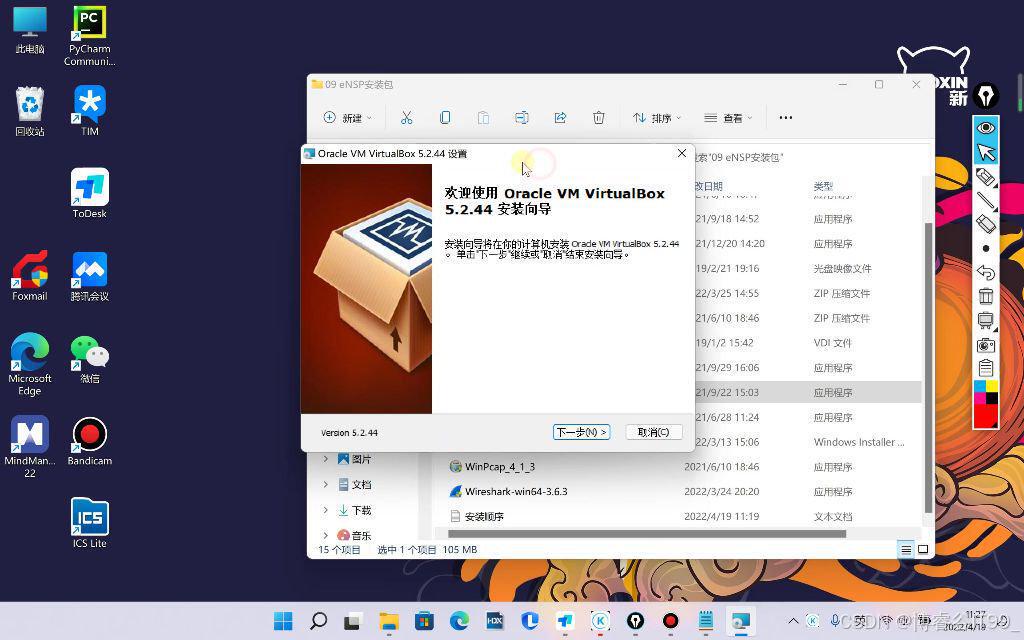Open the 腾讯会议 desktop icon
The width and height of the screenshot is (1024, 640).
click(x=89, y=276)
